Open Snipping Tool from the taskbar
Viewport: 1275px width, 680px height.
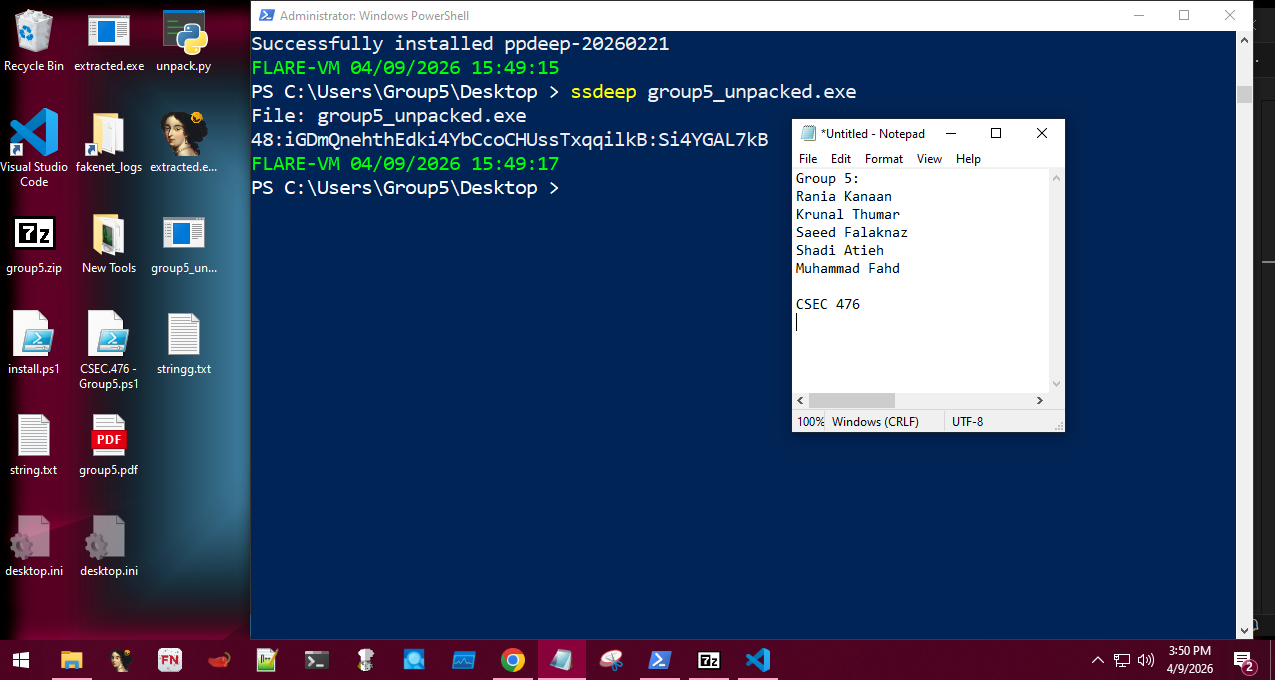[x=611, y=660]
